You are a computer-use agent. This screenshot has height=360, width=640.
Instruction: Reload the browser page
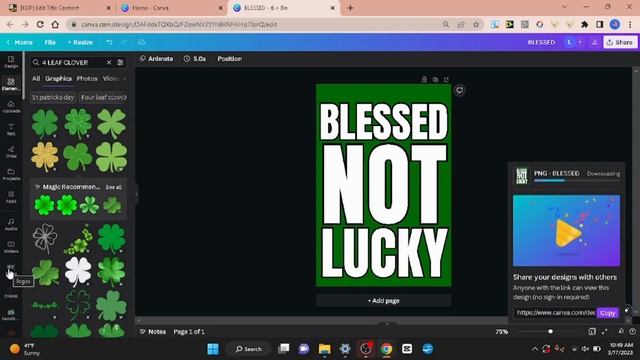tap(40, 24)
